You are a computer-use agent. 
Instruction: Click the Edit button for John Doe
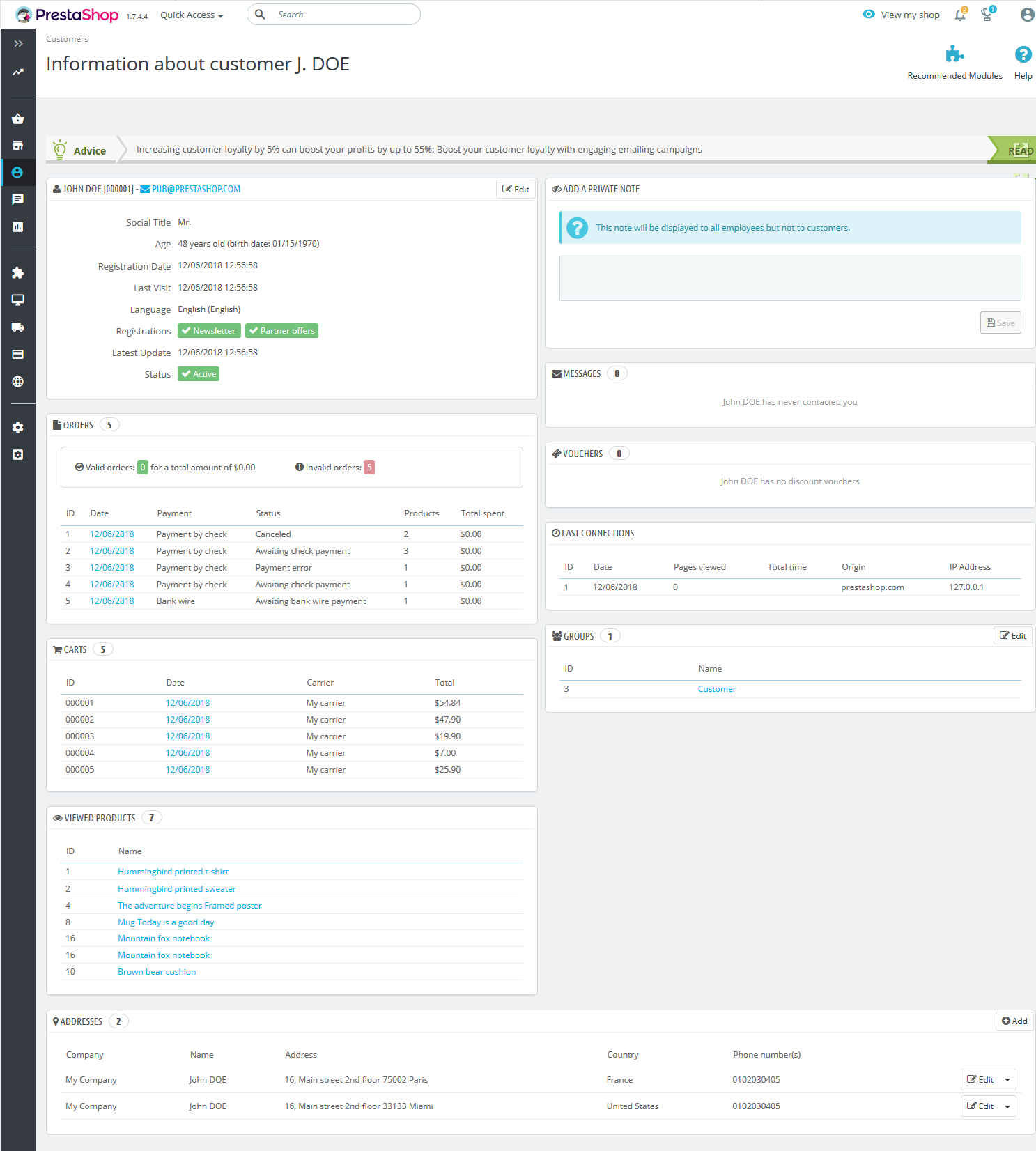[516, 190]
